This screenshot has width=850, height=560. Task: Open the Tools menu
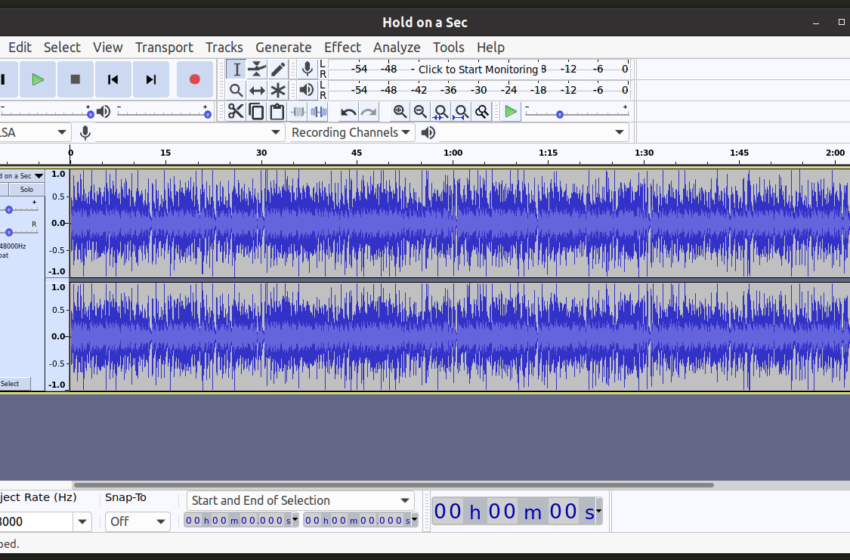448,47
